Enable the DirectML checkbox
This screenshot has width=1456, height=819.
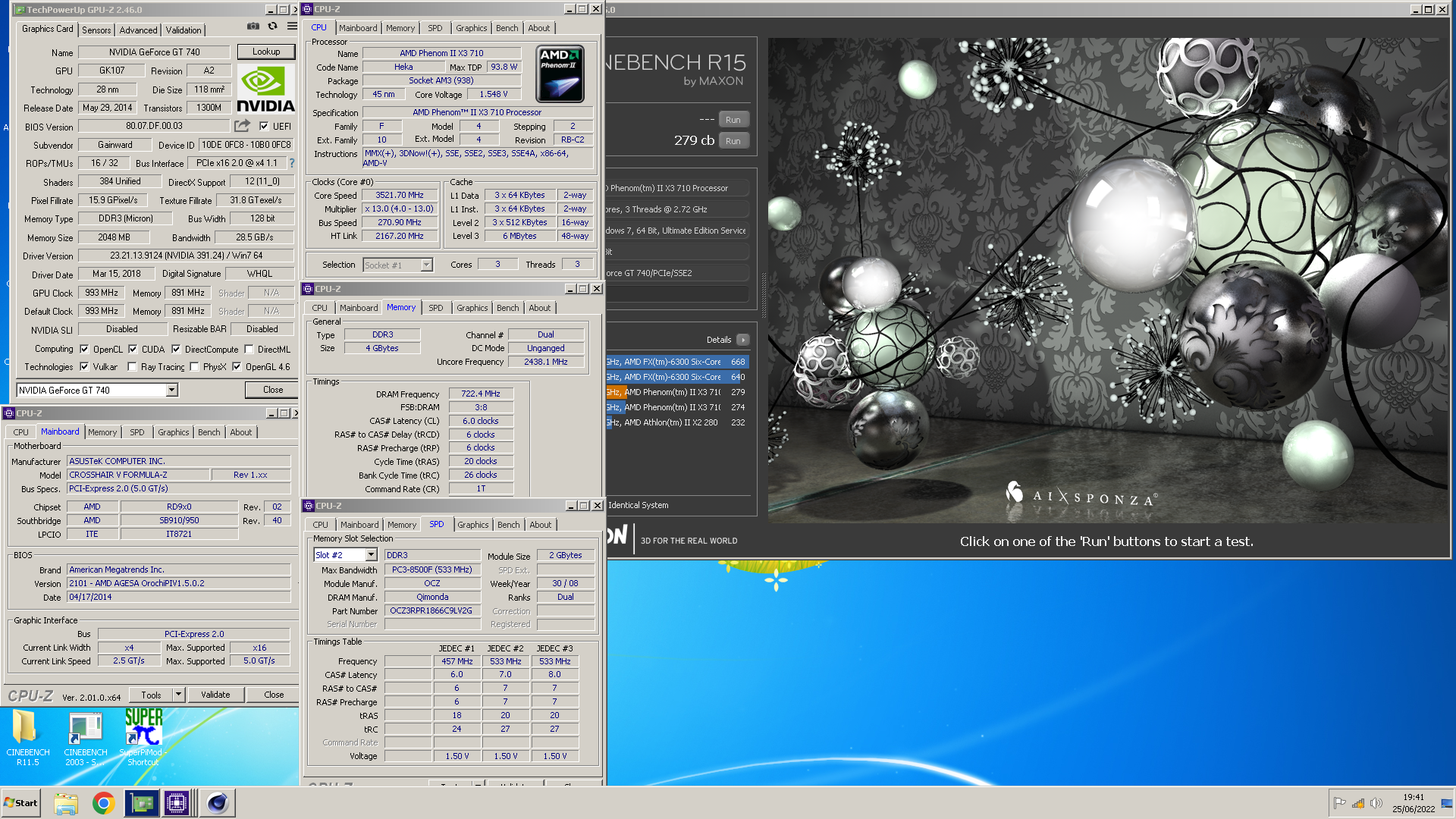tap(249, 350)
